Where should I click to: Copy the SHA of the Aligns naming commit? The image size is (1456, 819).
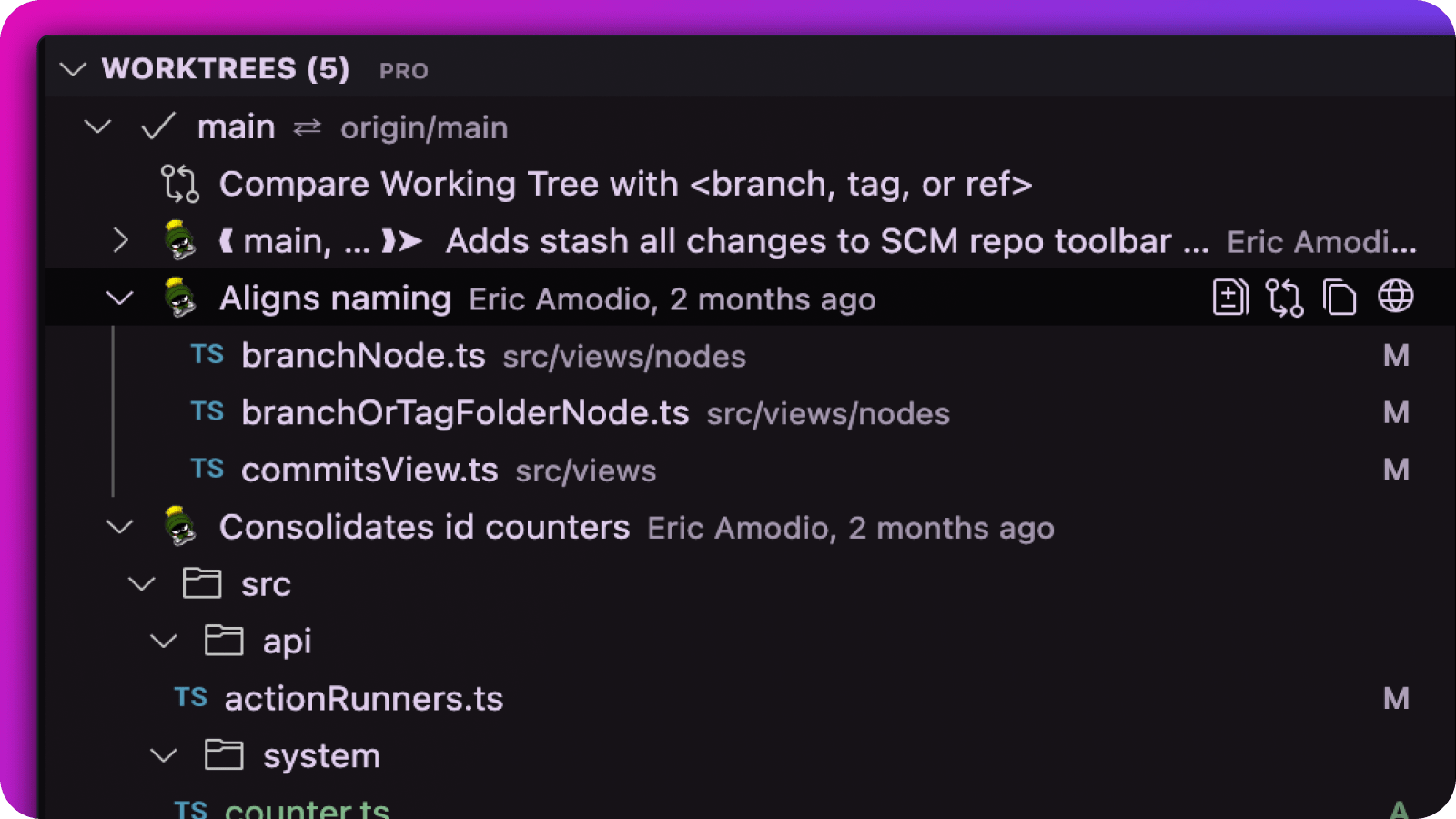[1340, 297]
